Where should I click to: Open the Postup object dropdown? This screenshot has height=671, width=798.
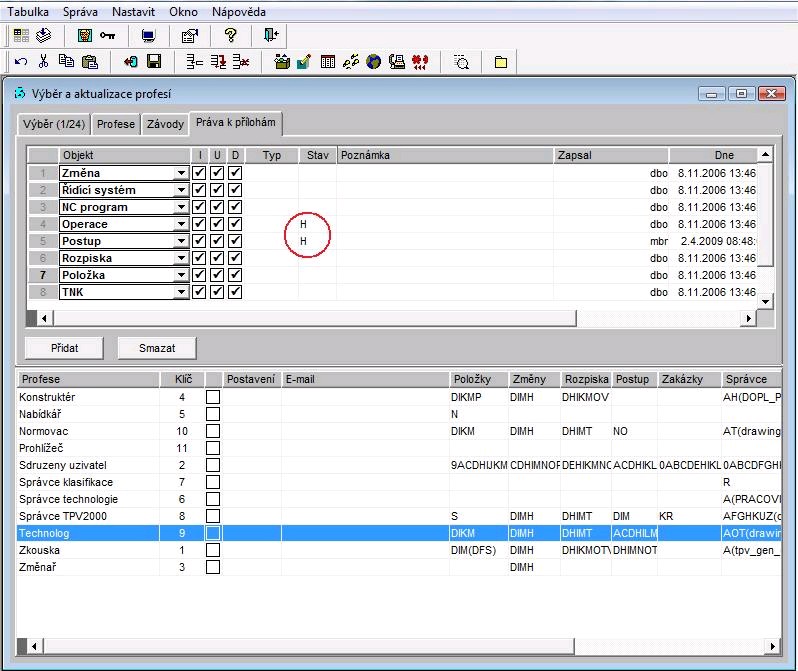pyautogui.click(x=181, y=241)
